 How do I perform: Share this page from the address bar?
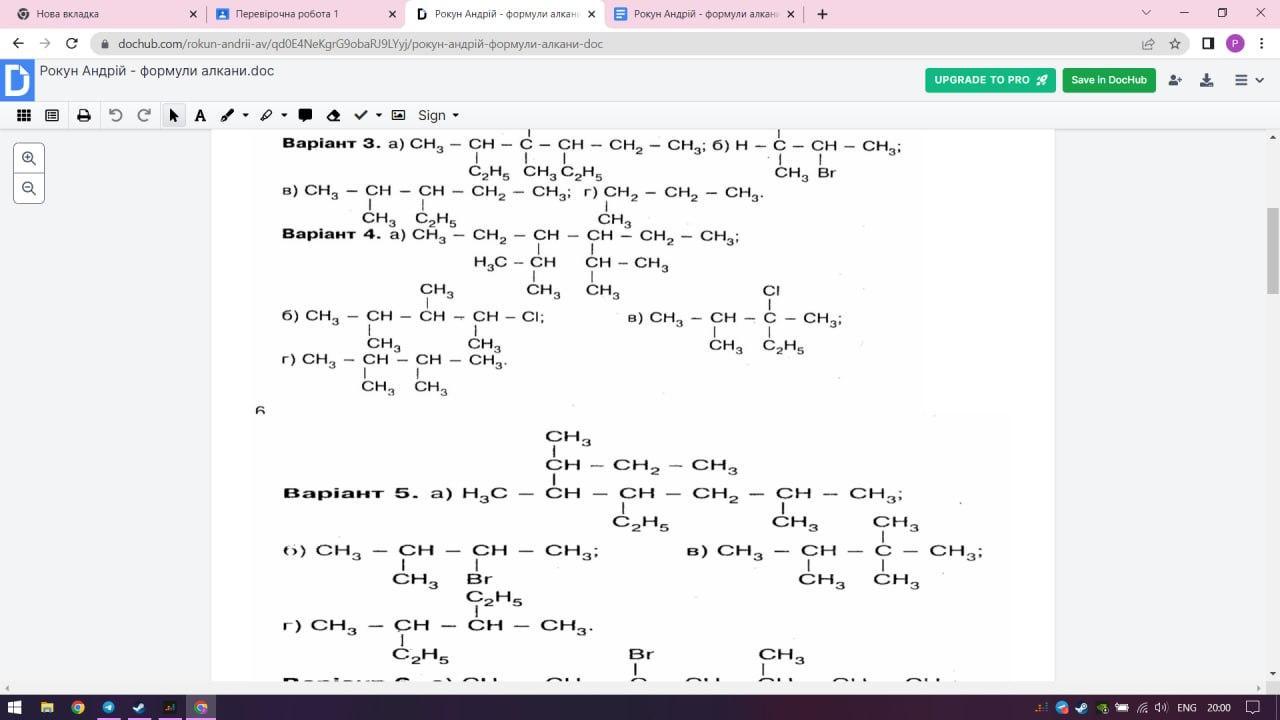[x=1148, y=44]
